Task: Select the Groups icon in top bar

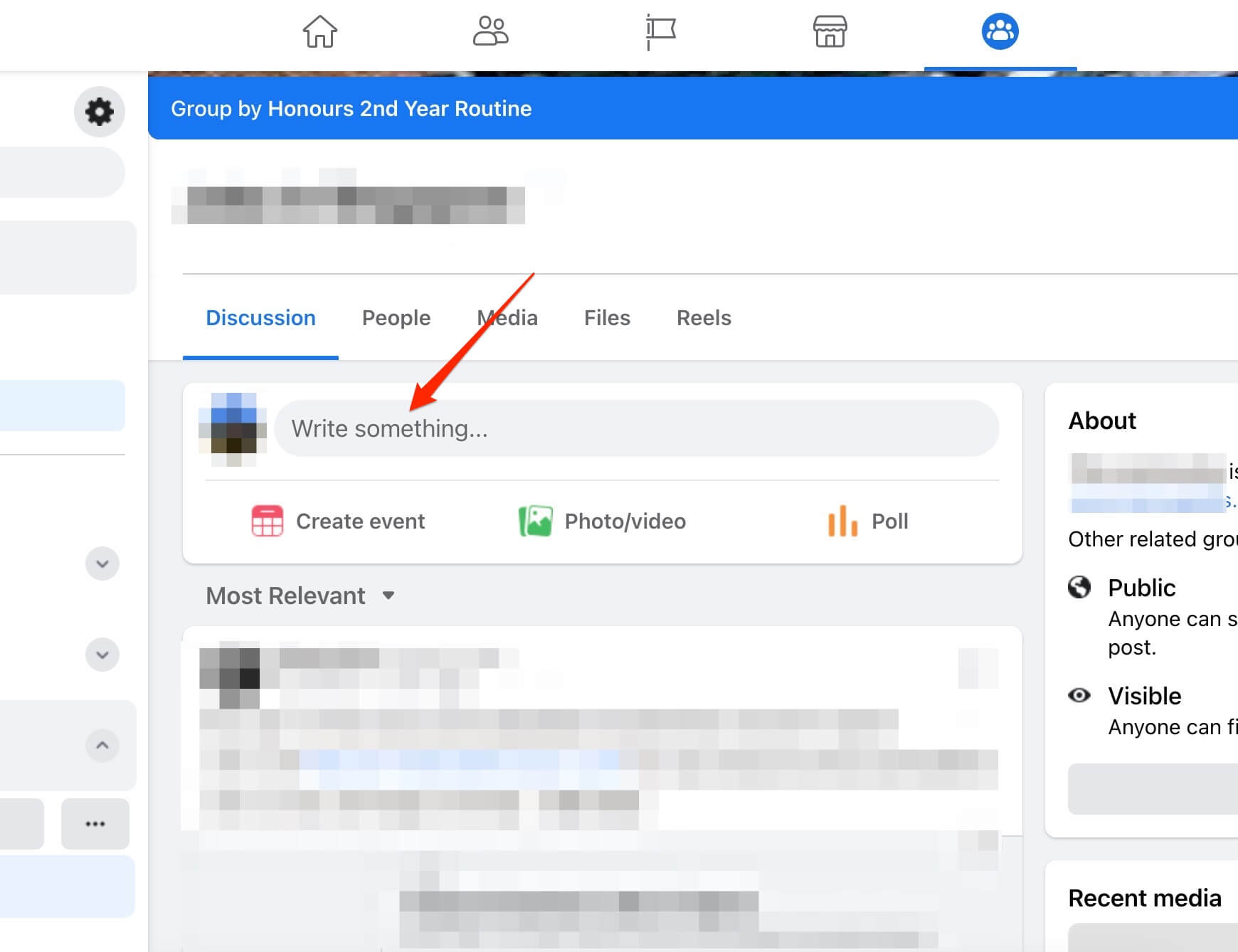Action: coord(1000,32)
